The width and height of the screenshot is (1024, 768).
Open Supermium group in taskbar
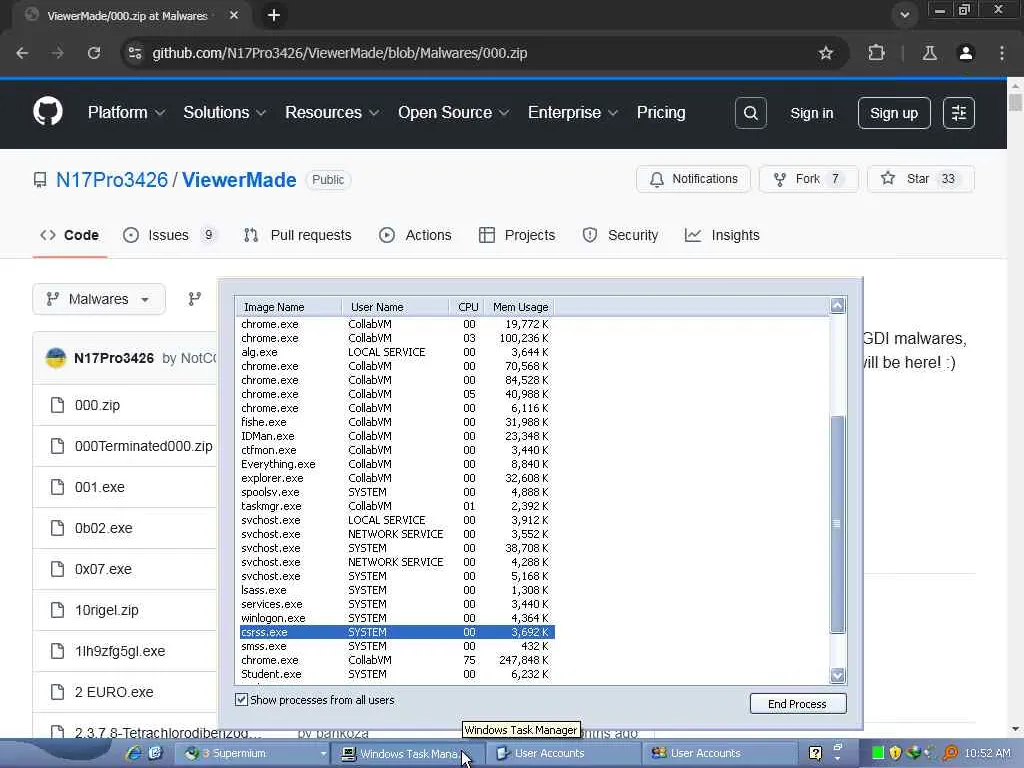coord(254,753)
